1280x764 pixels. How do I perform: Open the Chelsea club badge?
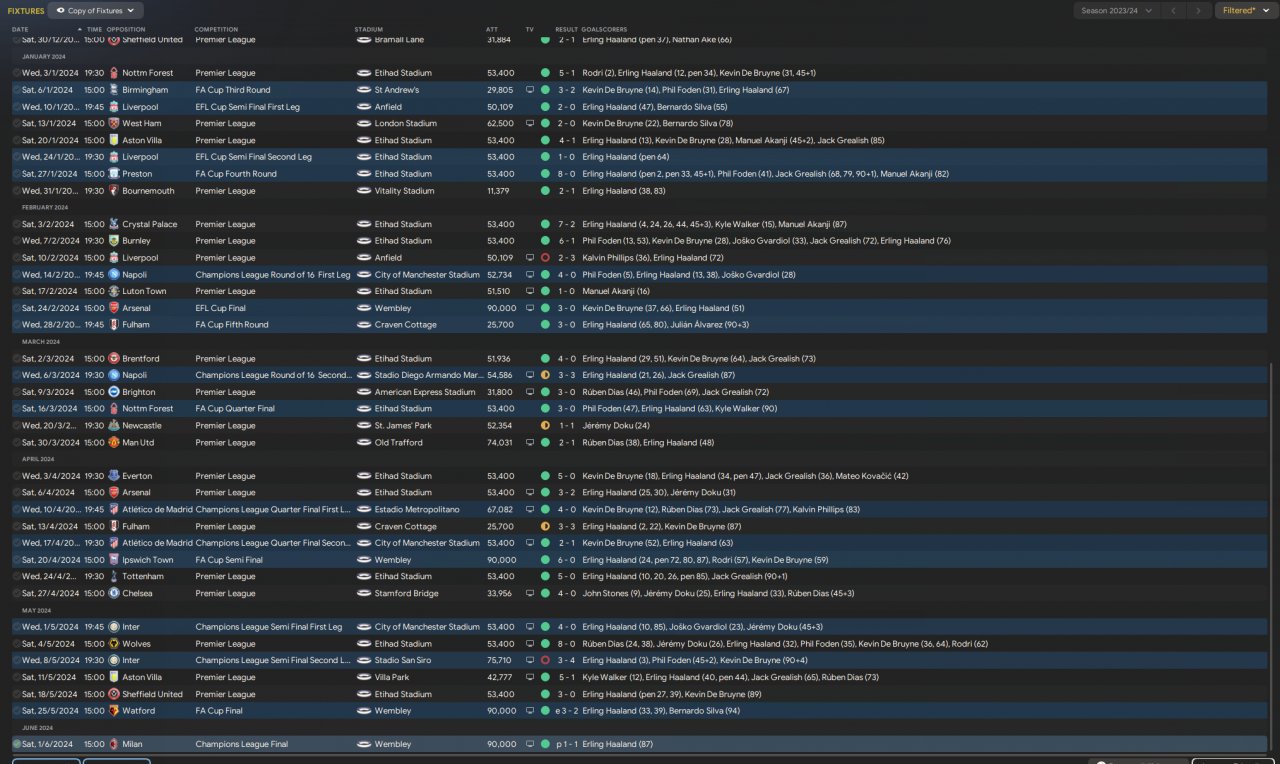(x=114, y=593)
